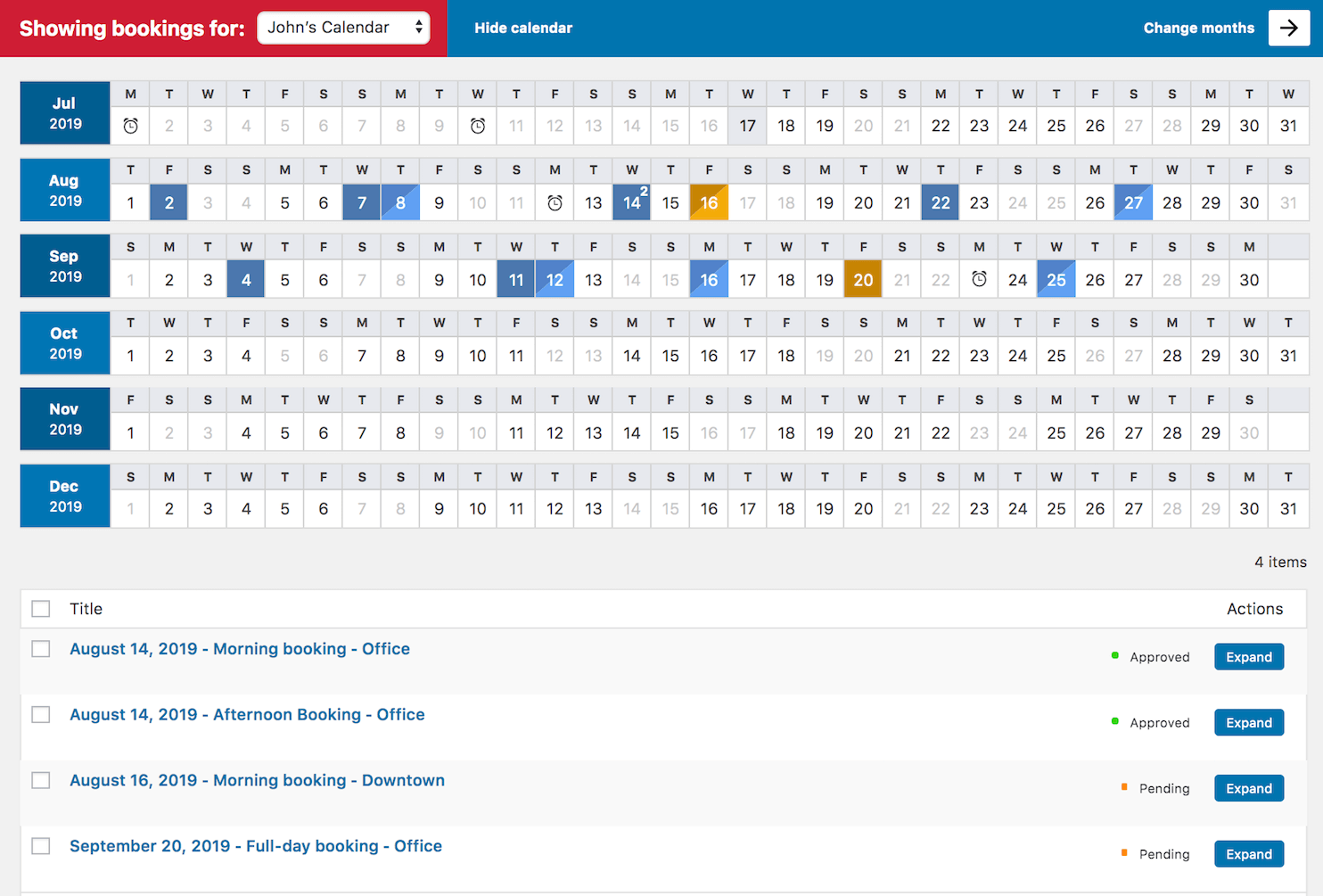Click half-booked day August 27
Image resolution: width=1323 pixels, height=896 pixels.
1133,203
